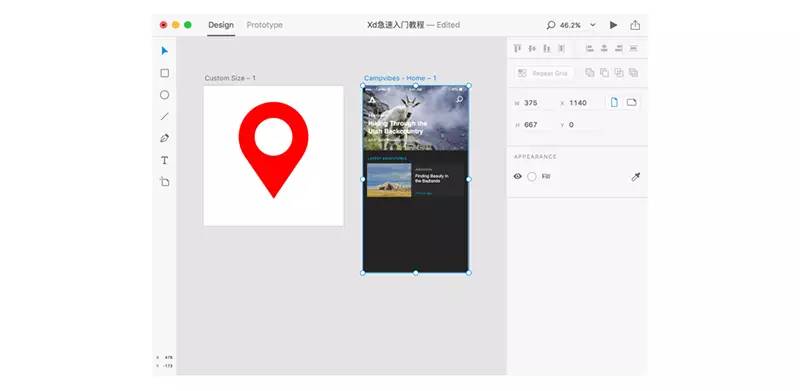800x391 pixels.
Task: Pick color with eyedropper icon
Action: 635,177
